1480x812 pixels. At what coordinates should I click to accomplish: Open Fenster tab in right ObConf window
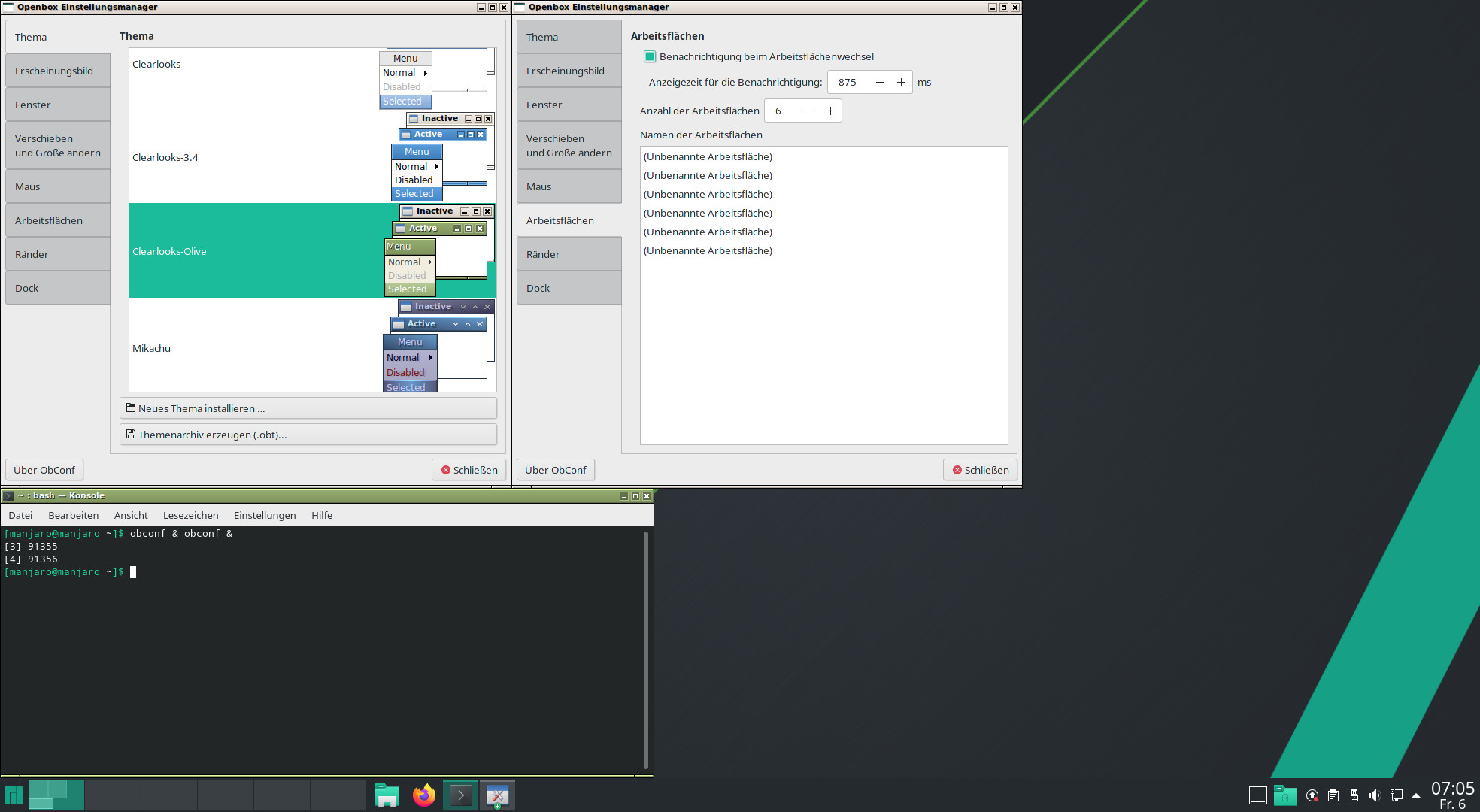point(569,105)
